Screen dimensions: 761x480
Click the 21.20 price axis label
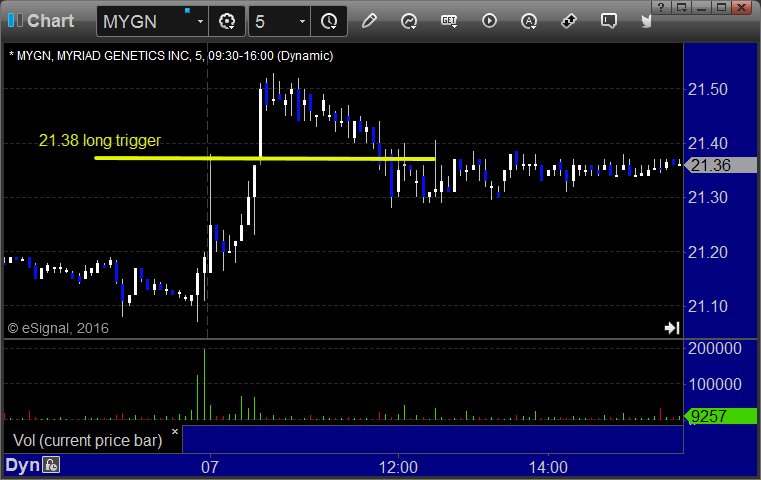tap(708, 252)
